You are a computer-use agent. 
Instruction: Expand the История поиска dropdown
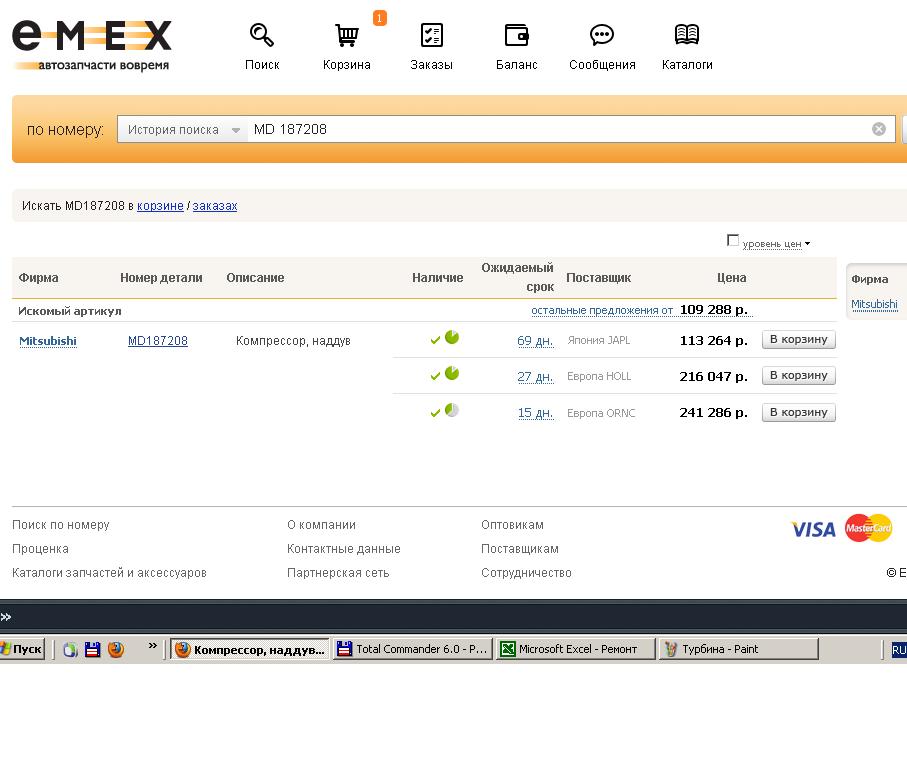pyautogui.click(x=182, y=130)
